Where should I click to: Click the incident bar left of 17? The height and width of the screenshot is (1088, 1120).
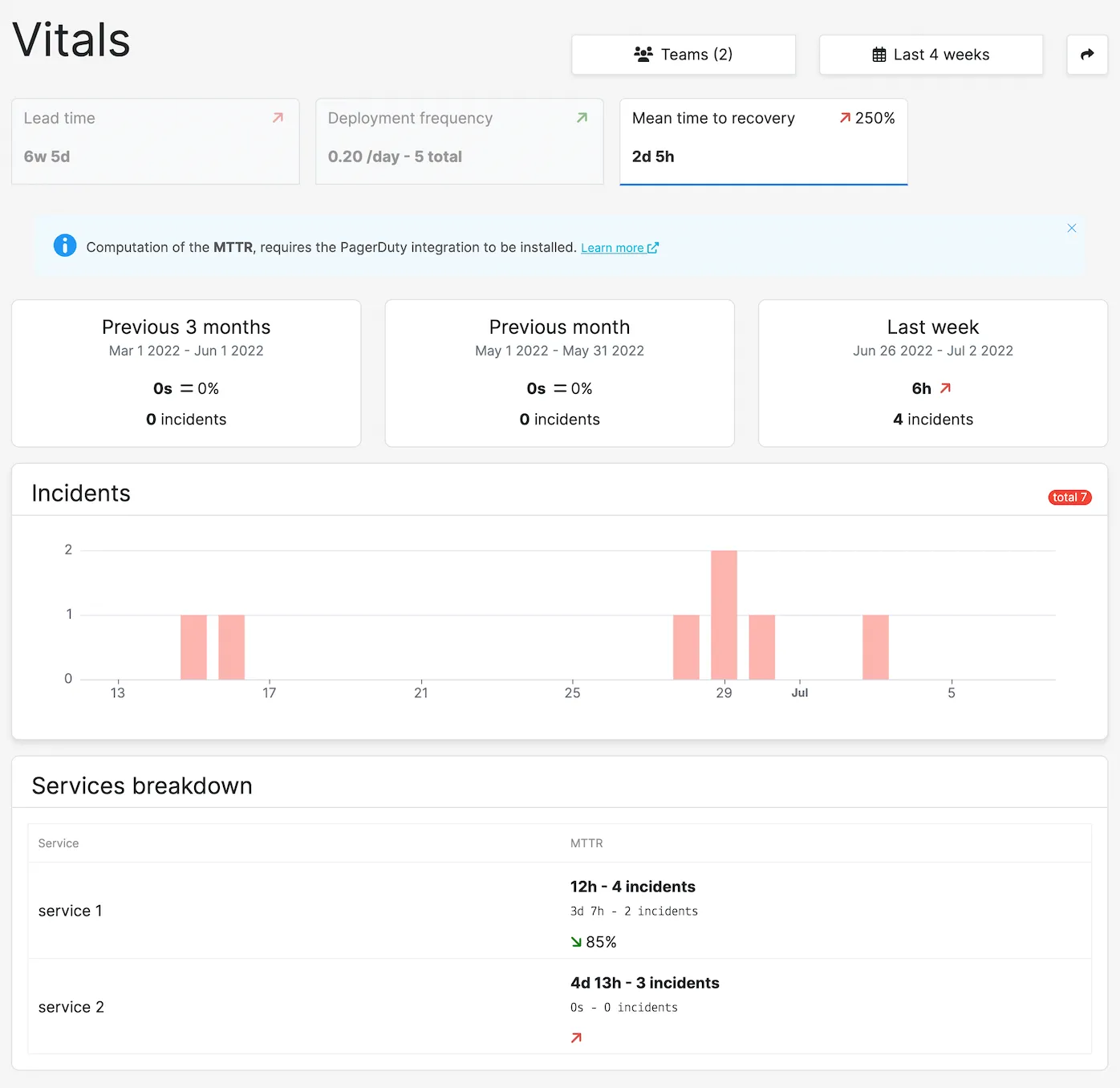pos(231,647)
